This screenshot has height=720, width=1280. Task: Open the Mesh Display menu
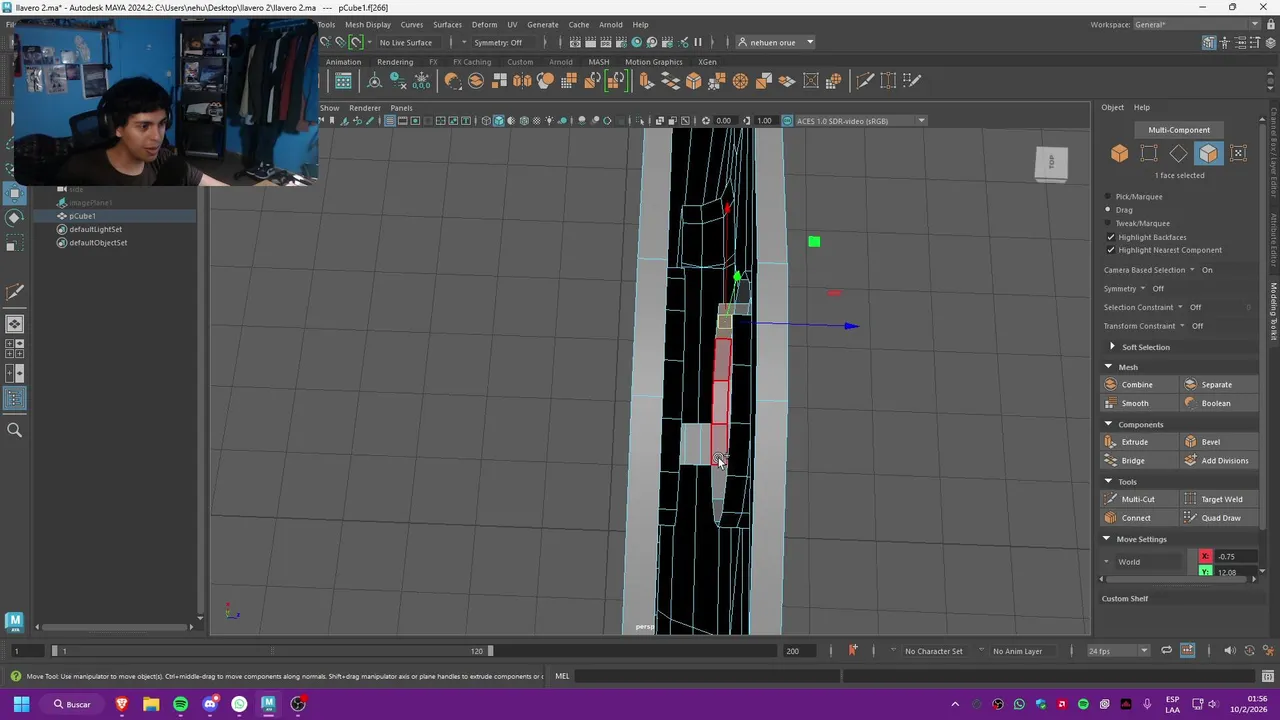coord(368,25)
